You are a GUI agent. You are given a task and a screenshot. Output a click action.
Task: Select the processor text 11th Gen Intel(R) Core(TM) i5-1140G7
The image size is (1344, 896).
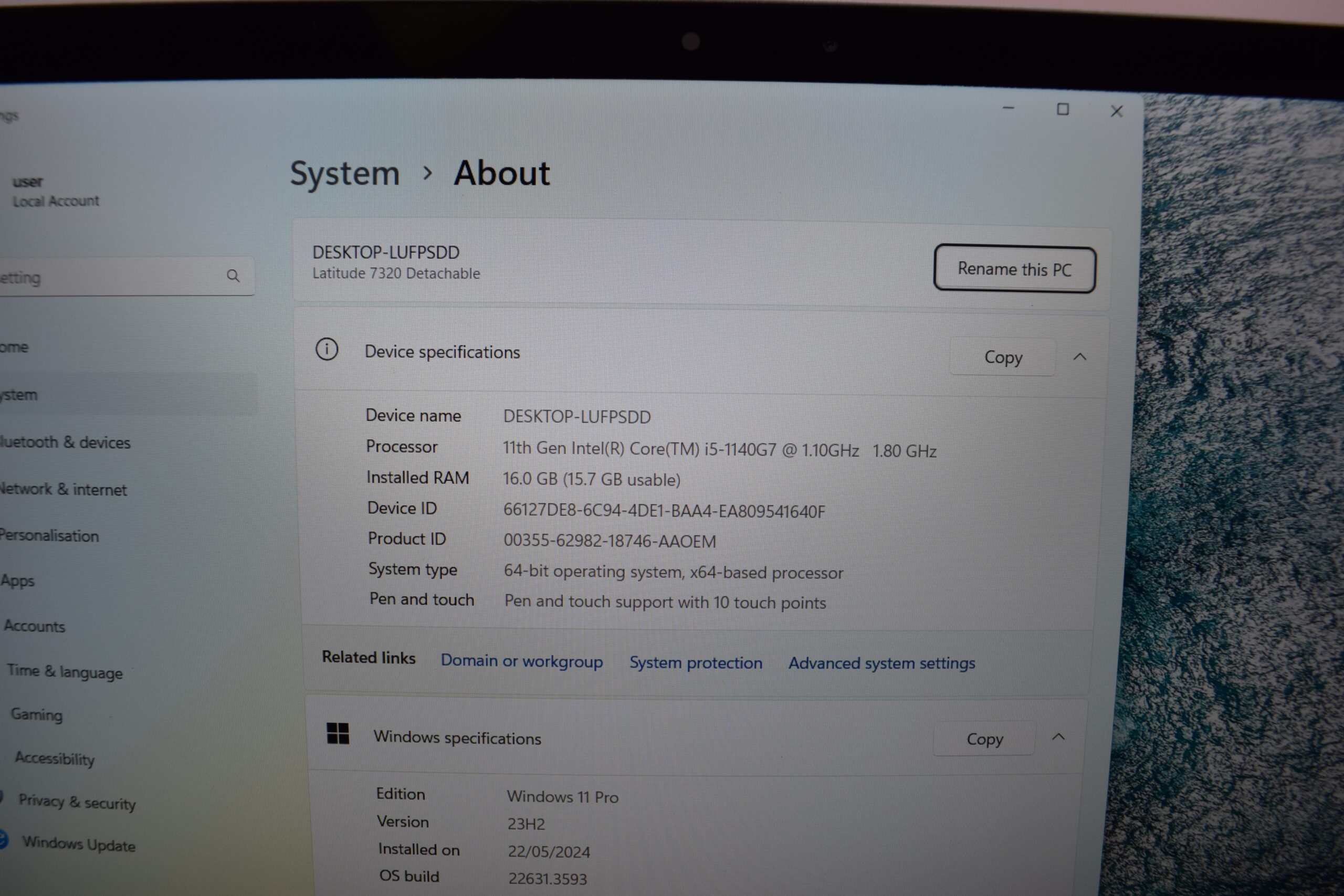639,449
